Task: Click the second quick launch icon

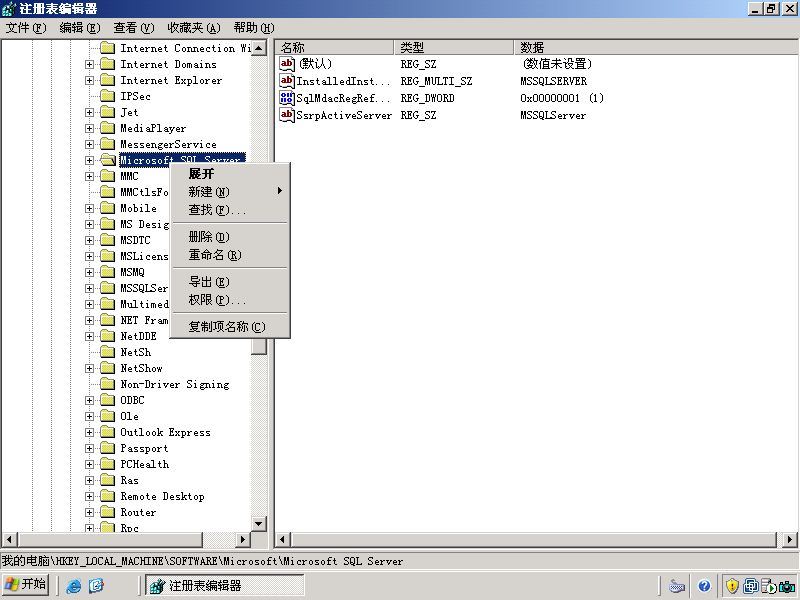Action: [96, 586]
